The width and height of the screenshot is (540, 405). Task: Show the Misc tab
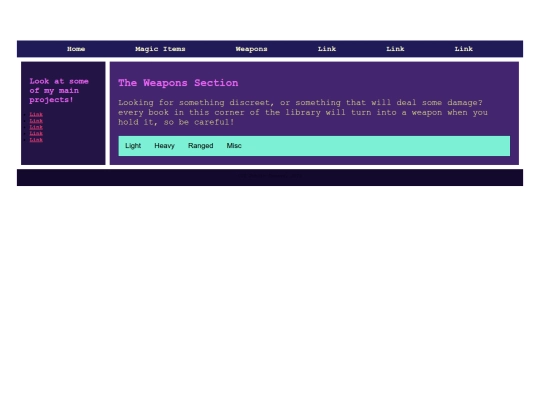click(234, 146)
